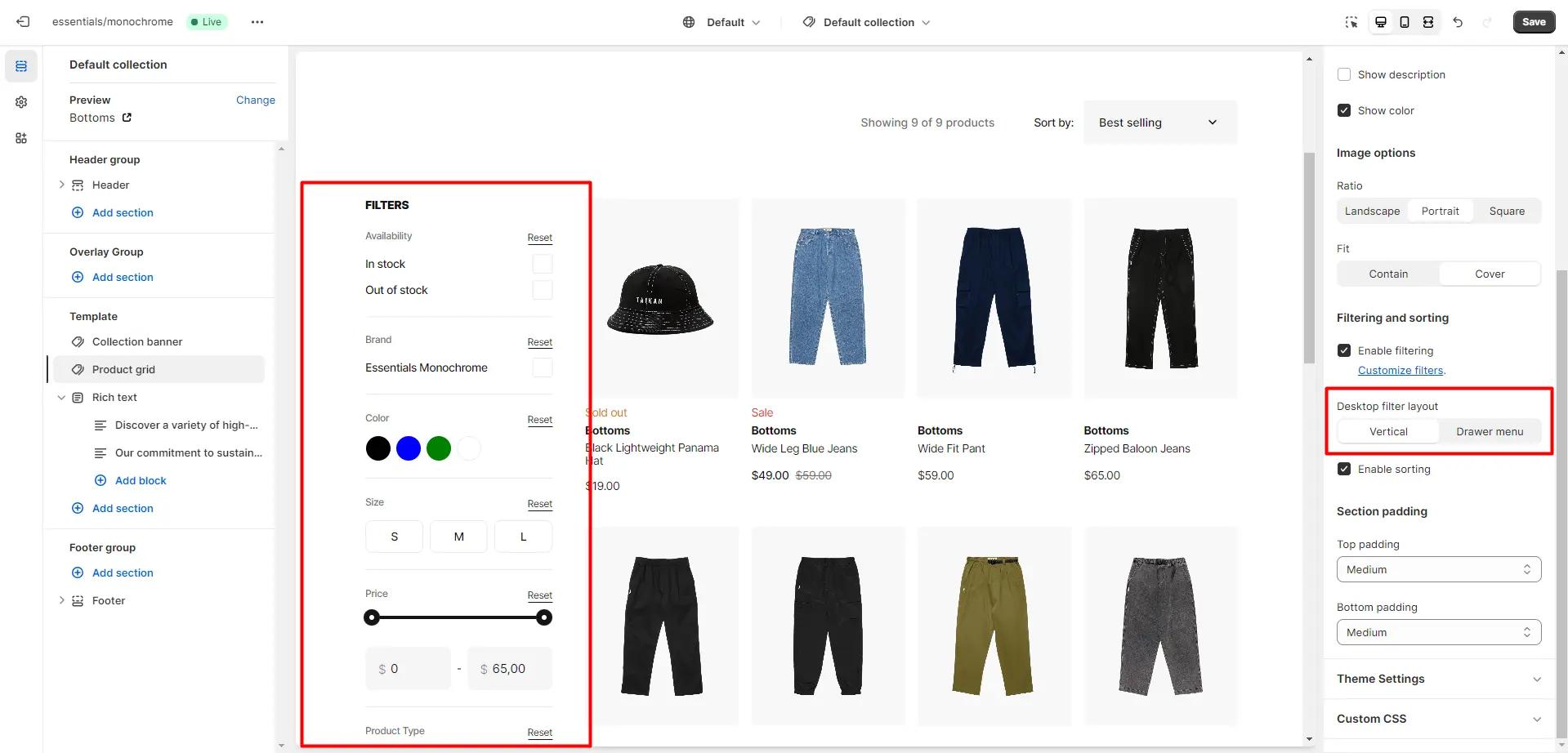Open the Theme settings gear icon
The image size is (1568, 753).
21,102
